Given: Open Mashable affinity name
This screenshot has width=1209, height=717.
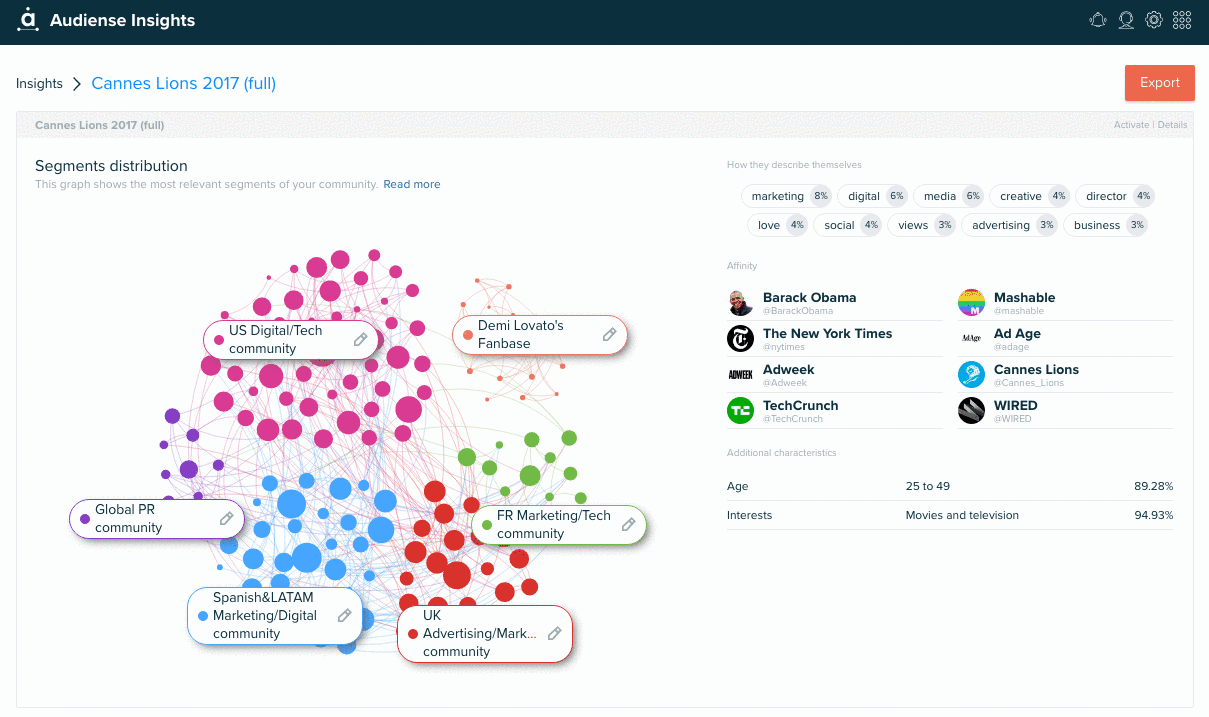Looking at the screenshot, I should [x=1024, y=298].
